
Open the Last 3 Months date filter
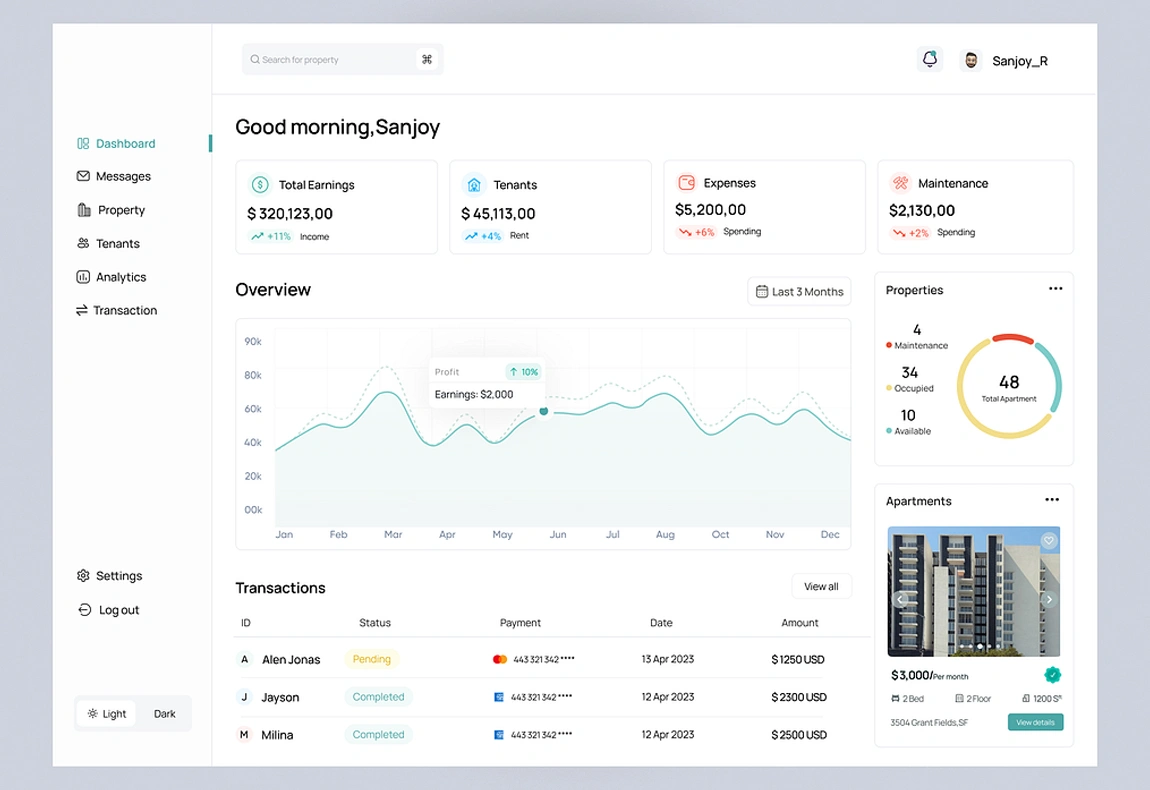tap(799, 292)
